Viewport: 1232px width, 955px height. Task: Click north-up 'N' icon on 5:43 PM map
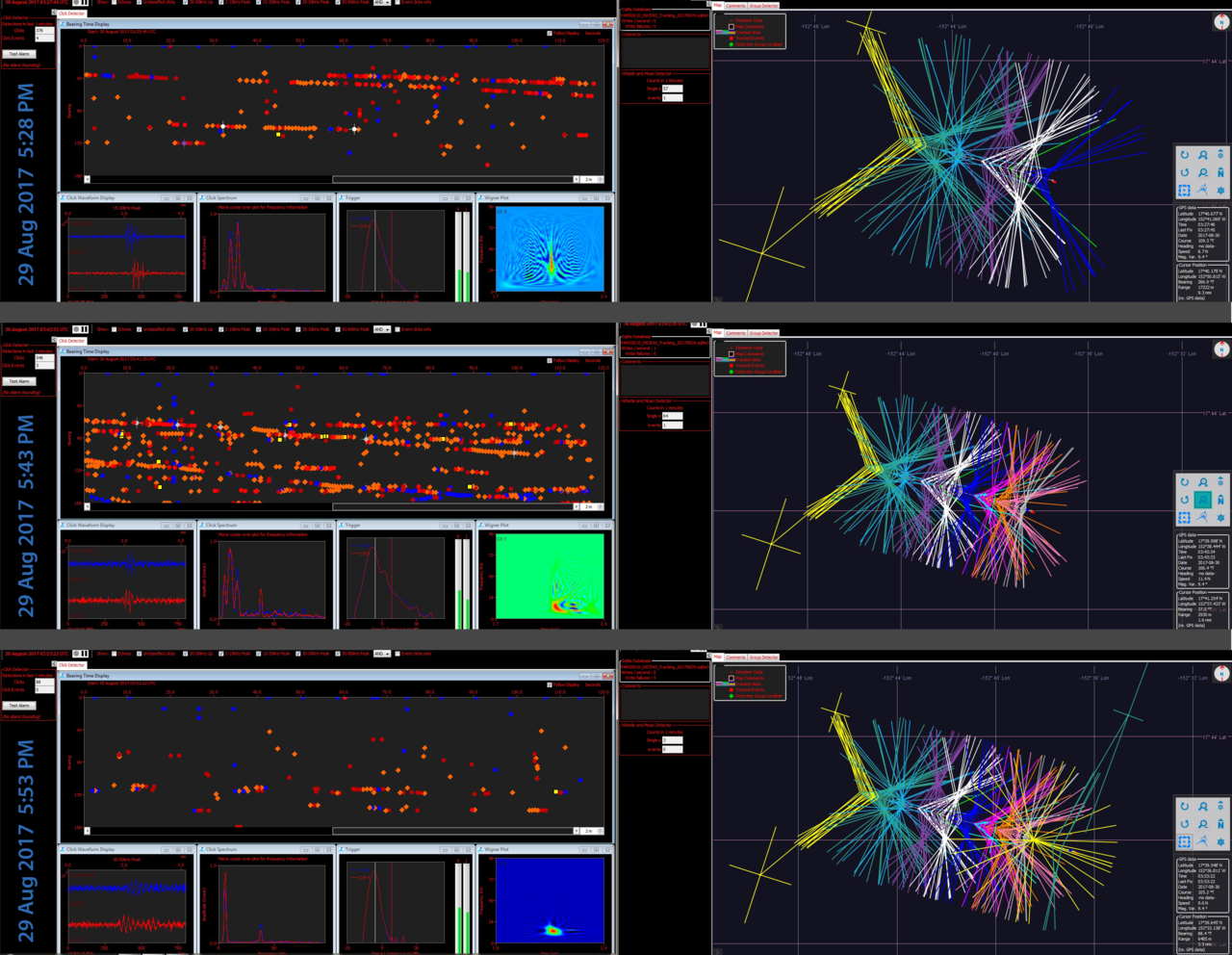(x=1220, y=500)
